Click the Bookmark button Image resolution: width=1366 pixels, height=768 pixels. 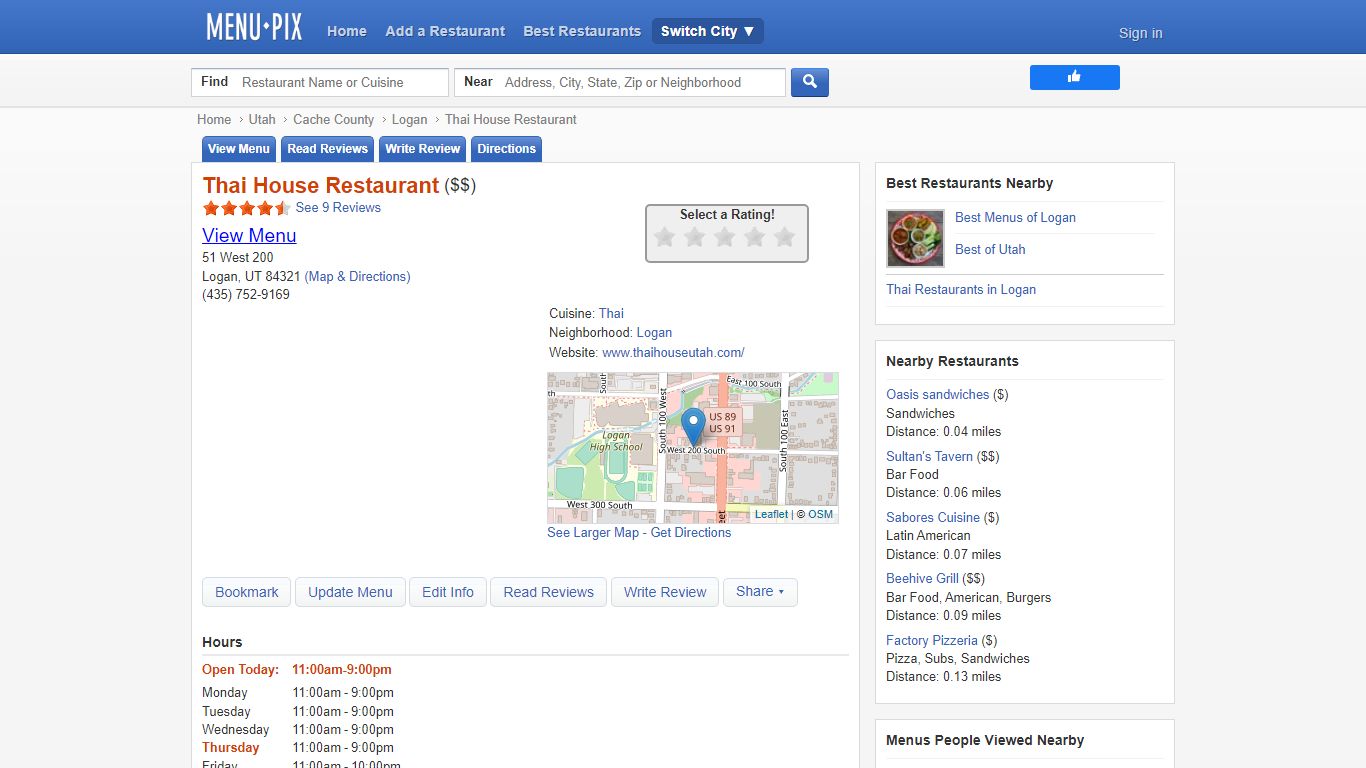point(246,592)
